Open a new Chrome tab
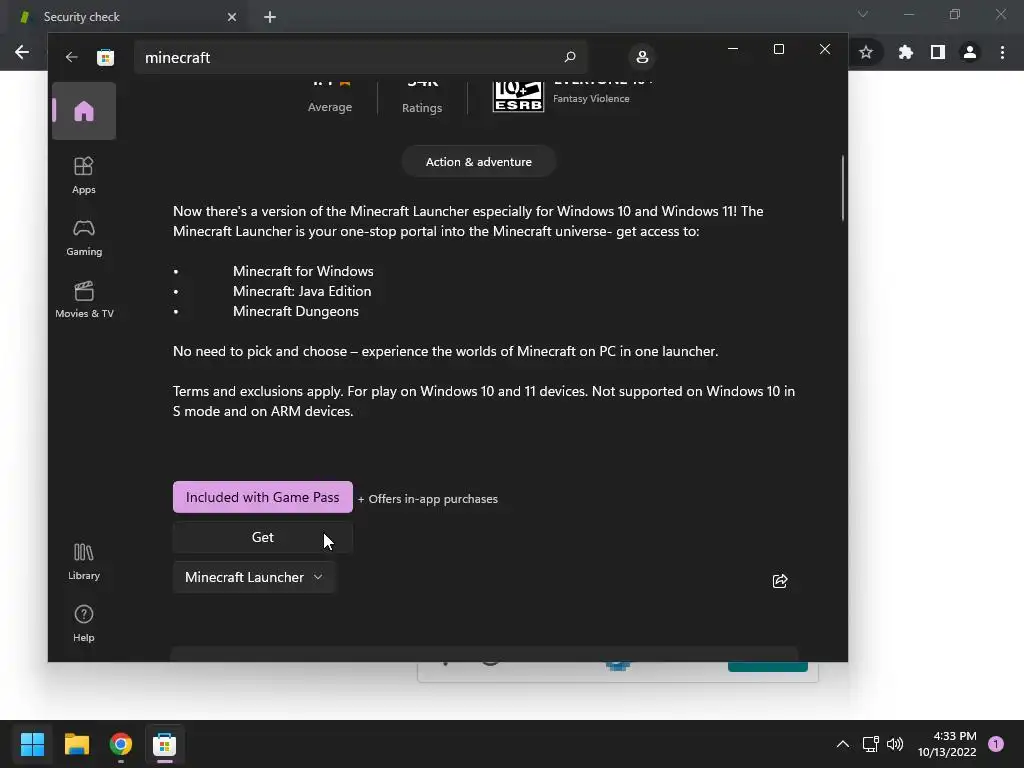Viewport: 1024px width, 768px height. coord(270,17)
